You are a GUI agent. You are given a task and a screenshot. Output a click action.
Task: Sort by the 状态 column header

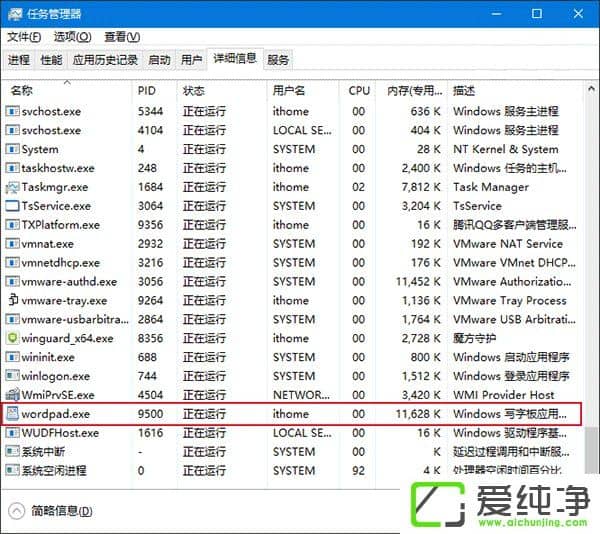[x=222, y=91]
